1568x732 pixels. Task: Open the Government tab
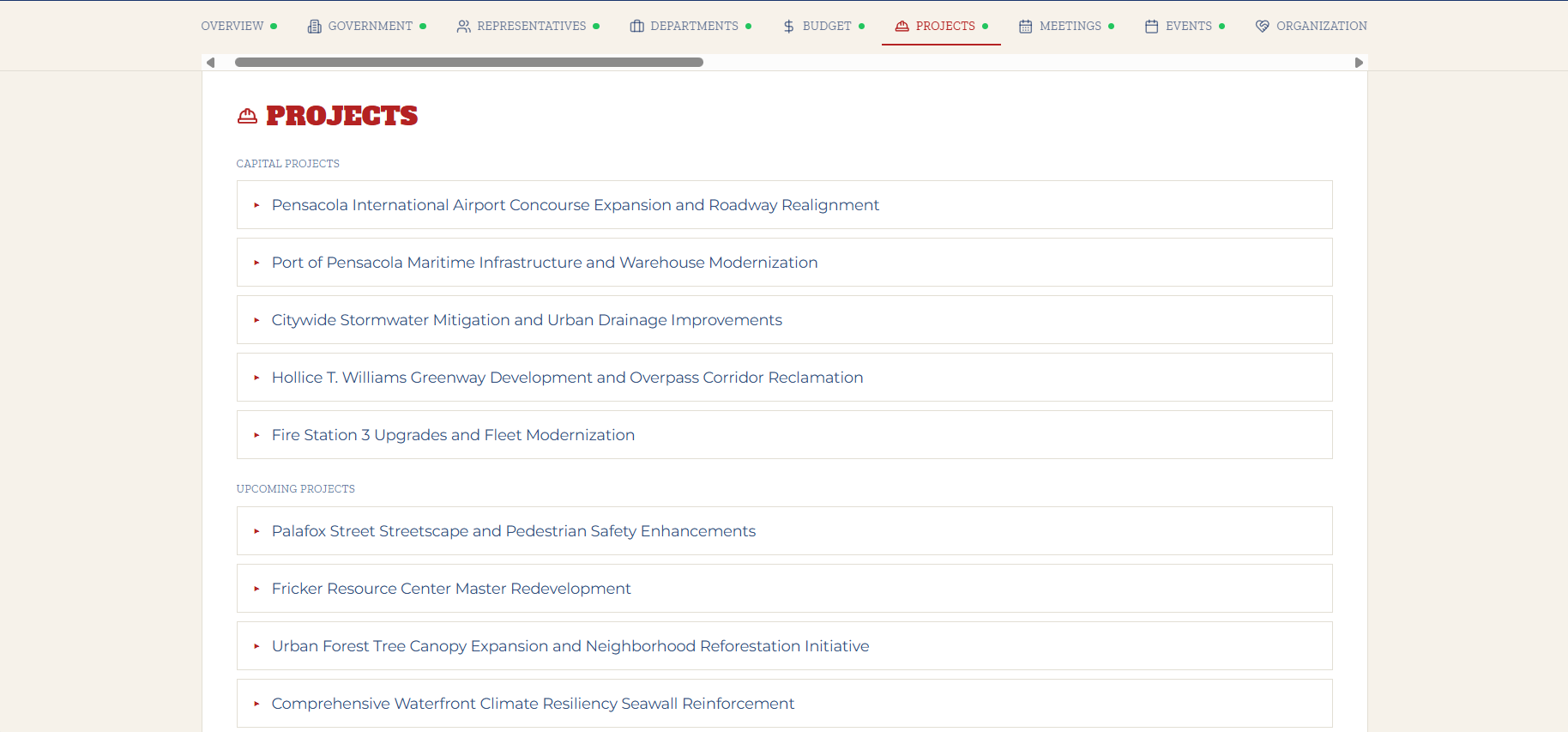[x=366, y=27]
